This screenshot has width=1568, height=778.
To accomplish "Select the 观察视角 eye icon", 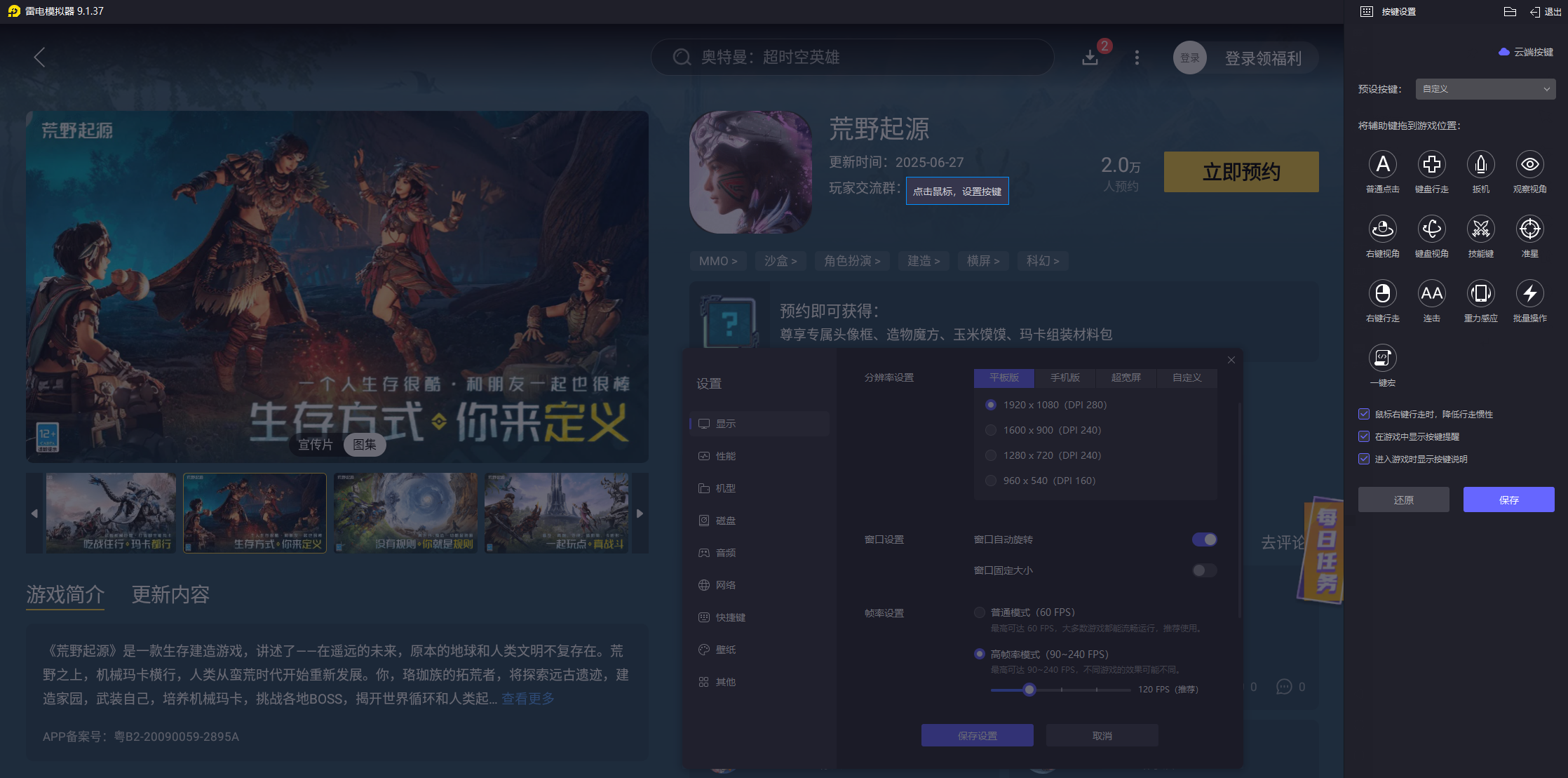I will pos(1529,164).
